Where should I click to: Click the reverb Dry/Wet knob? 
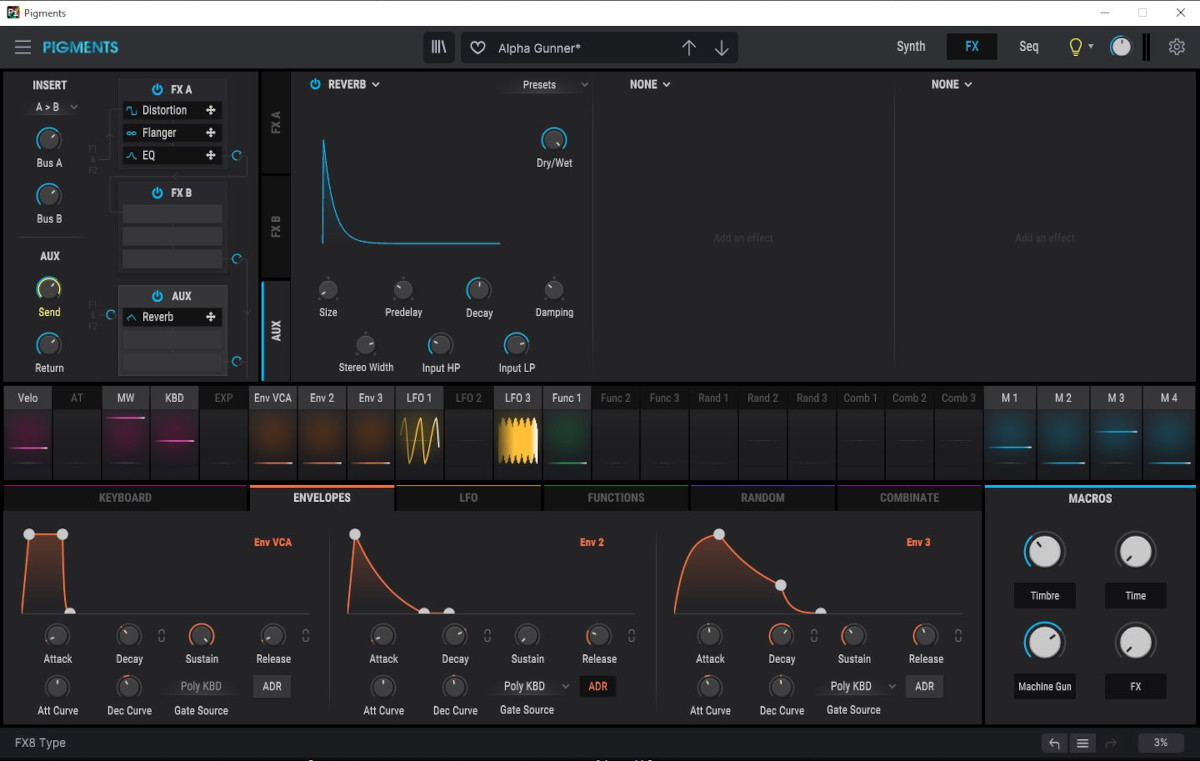coord(553,140)
